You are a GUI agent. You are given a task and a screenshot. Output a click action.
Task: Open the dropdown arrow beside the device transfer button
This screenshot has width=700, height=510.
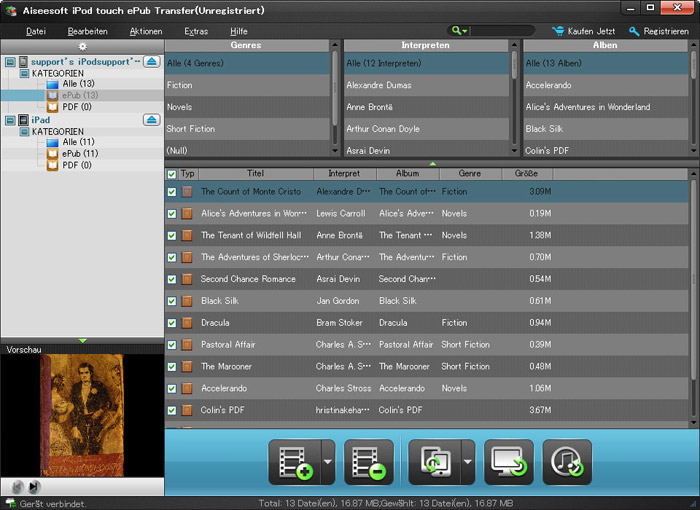click(x=467, y=463)
